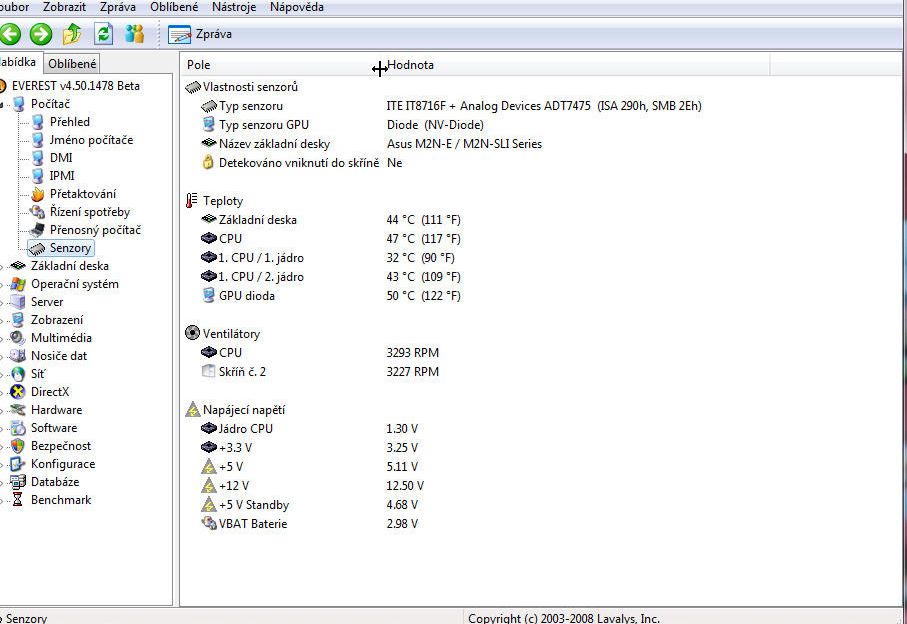This screenshot has height=624, width=907.
Task: Click the Detekováno vniknutí do skříně lock icon
Action: (x=208, y=163)
